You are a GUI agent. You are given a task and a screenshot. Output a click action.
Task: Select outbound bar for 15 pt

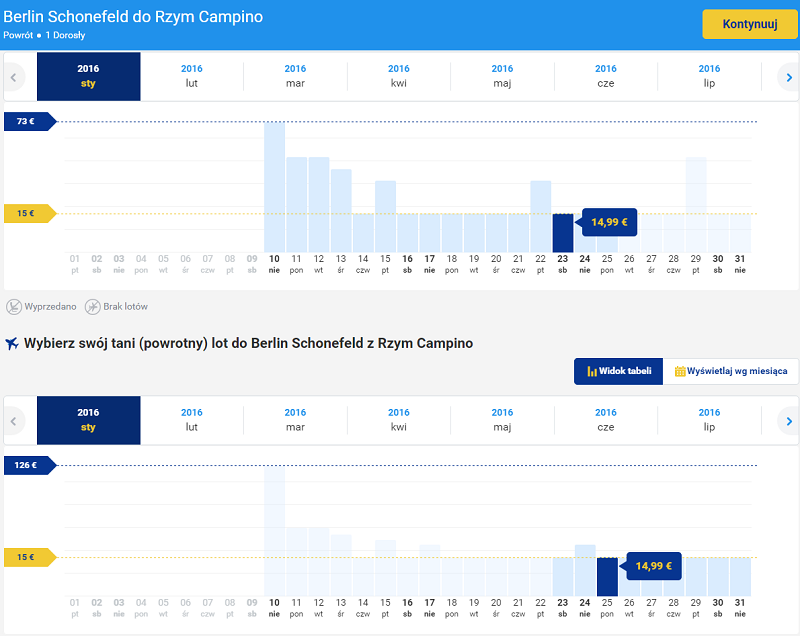click(x=385, y=216)
